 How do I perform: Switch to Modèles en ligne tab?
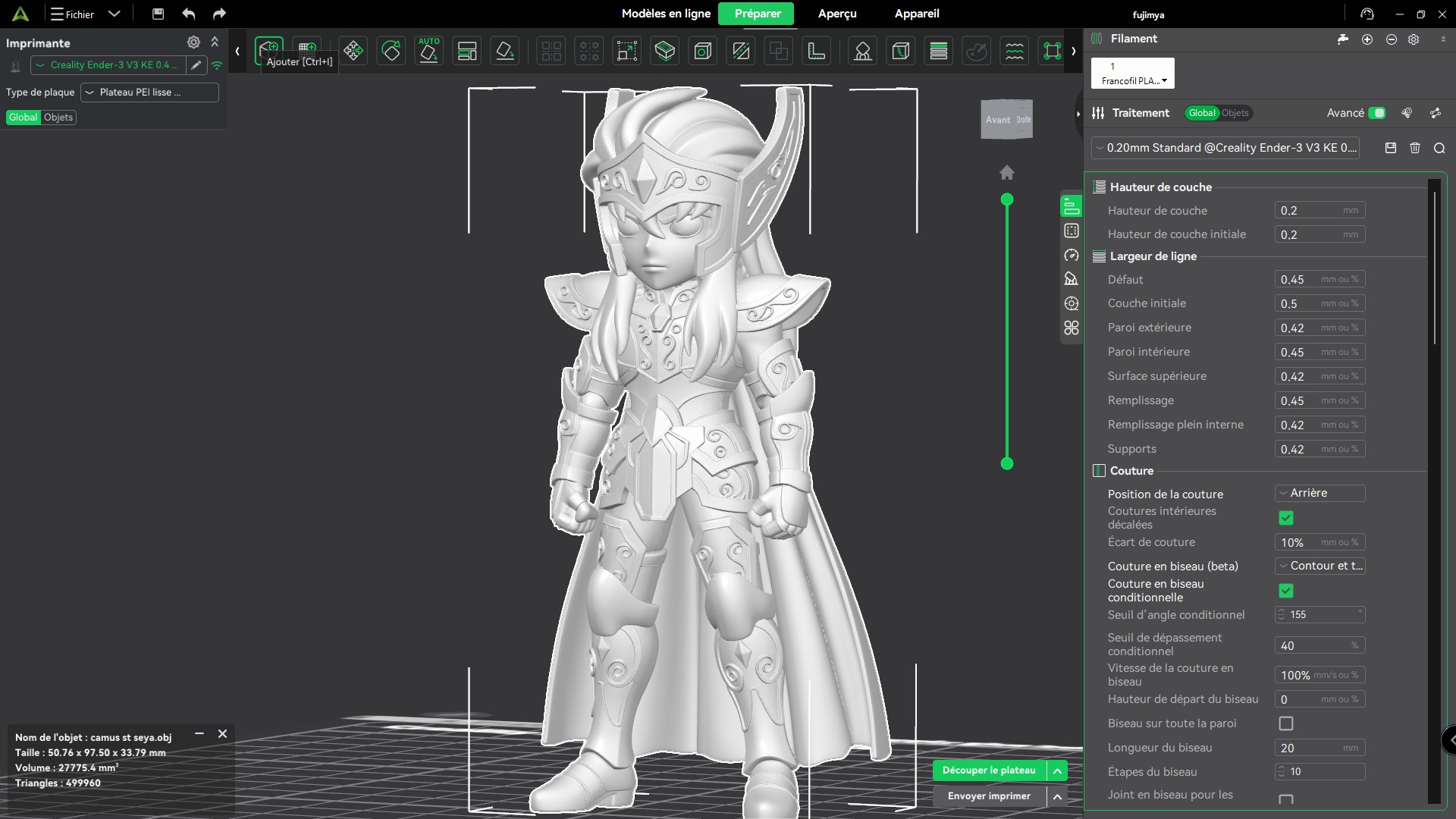tap(666, 14)
